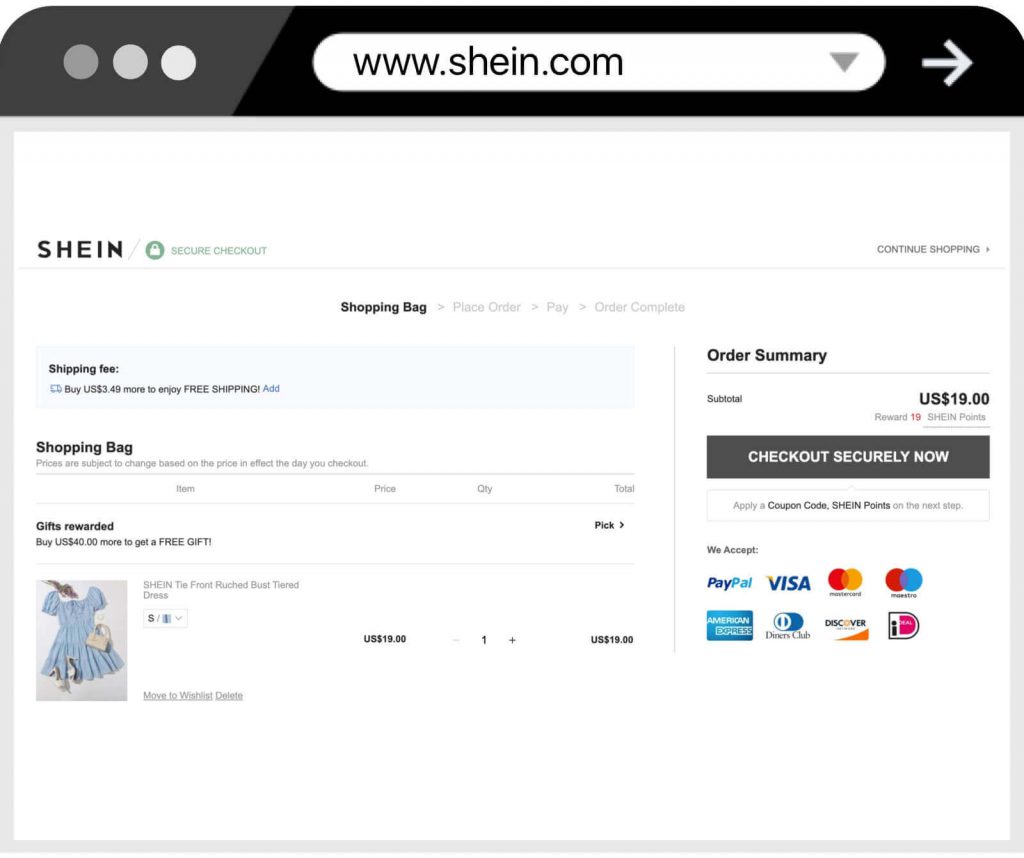Image resolution: width=1024 pixels, height=858 pixels.
Task: Select the Discover payment icon
Action: [846, 625]
